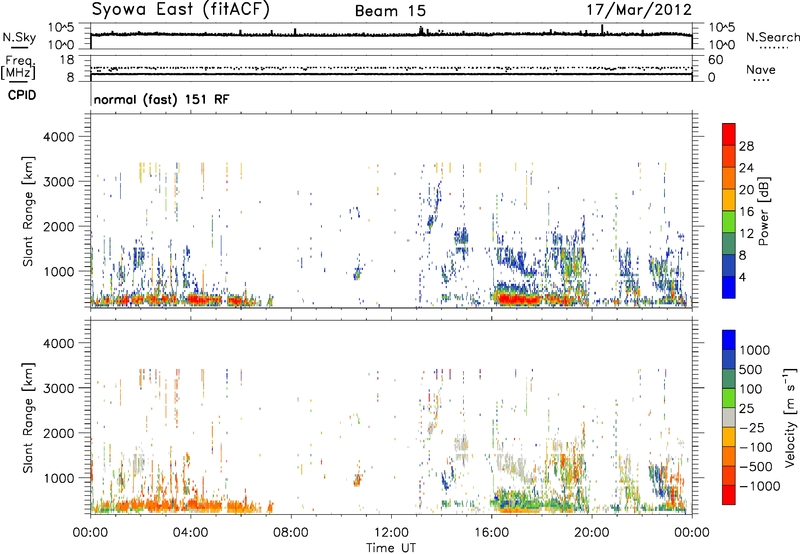Click the date '17/Mar/2012'
800x554 pixels.
pos(639,9)
